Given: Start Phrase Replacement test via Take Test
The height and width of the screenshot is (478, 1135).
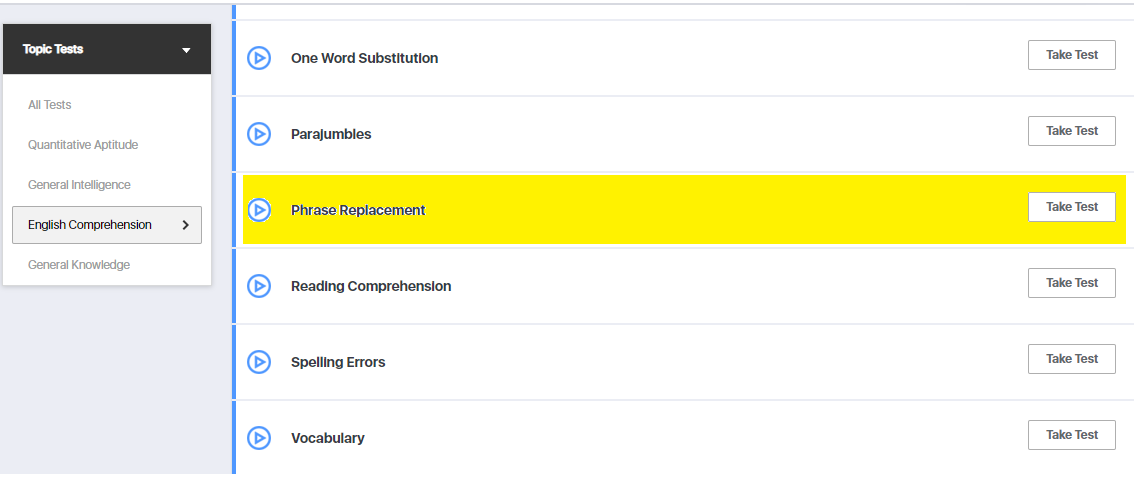Looking at the screenshot, I should click(1071, 207).
